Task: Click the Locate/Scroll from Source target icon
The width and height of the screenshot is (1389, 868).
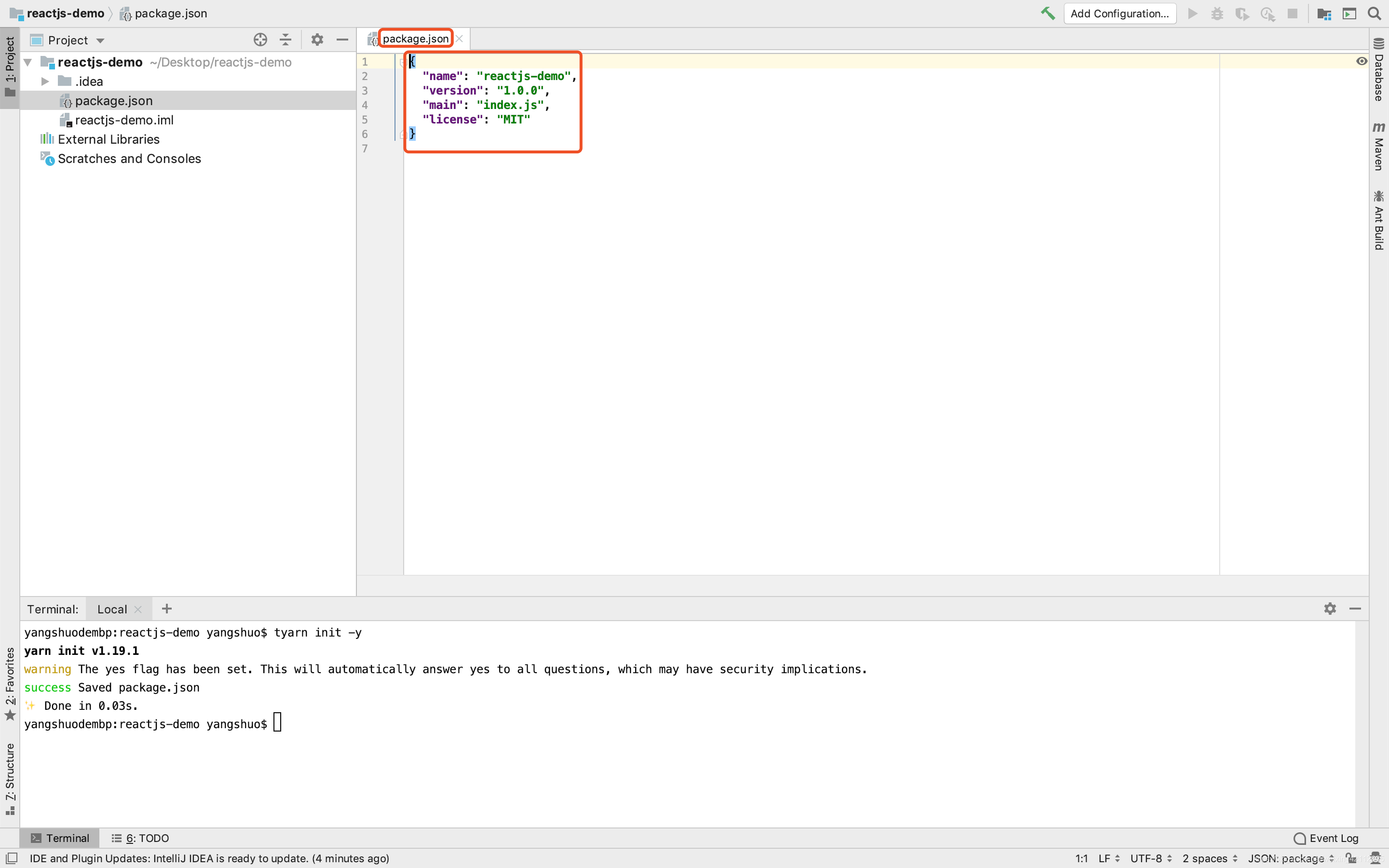Action: (x=260, y=40)
